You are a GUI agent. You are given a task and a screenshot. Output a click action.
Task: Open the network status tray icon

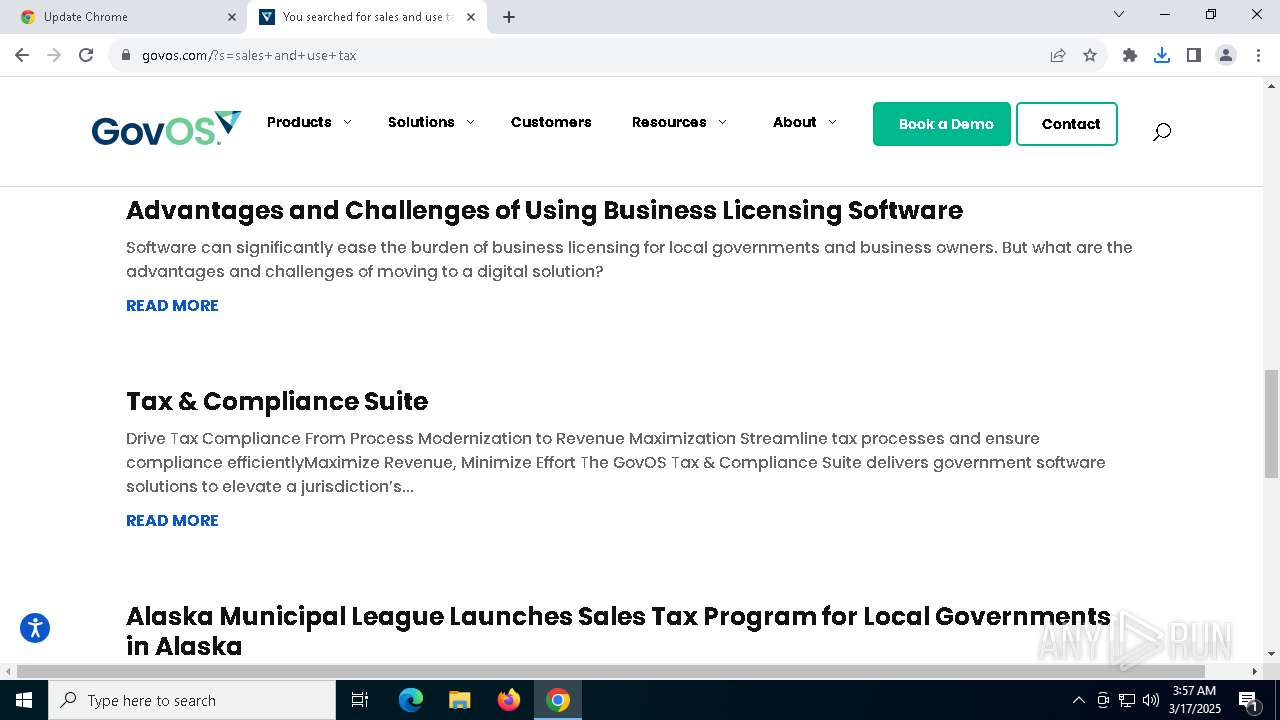tap(1127, 700)
